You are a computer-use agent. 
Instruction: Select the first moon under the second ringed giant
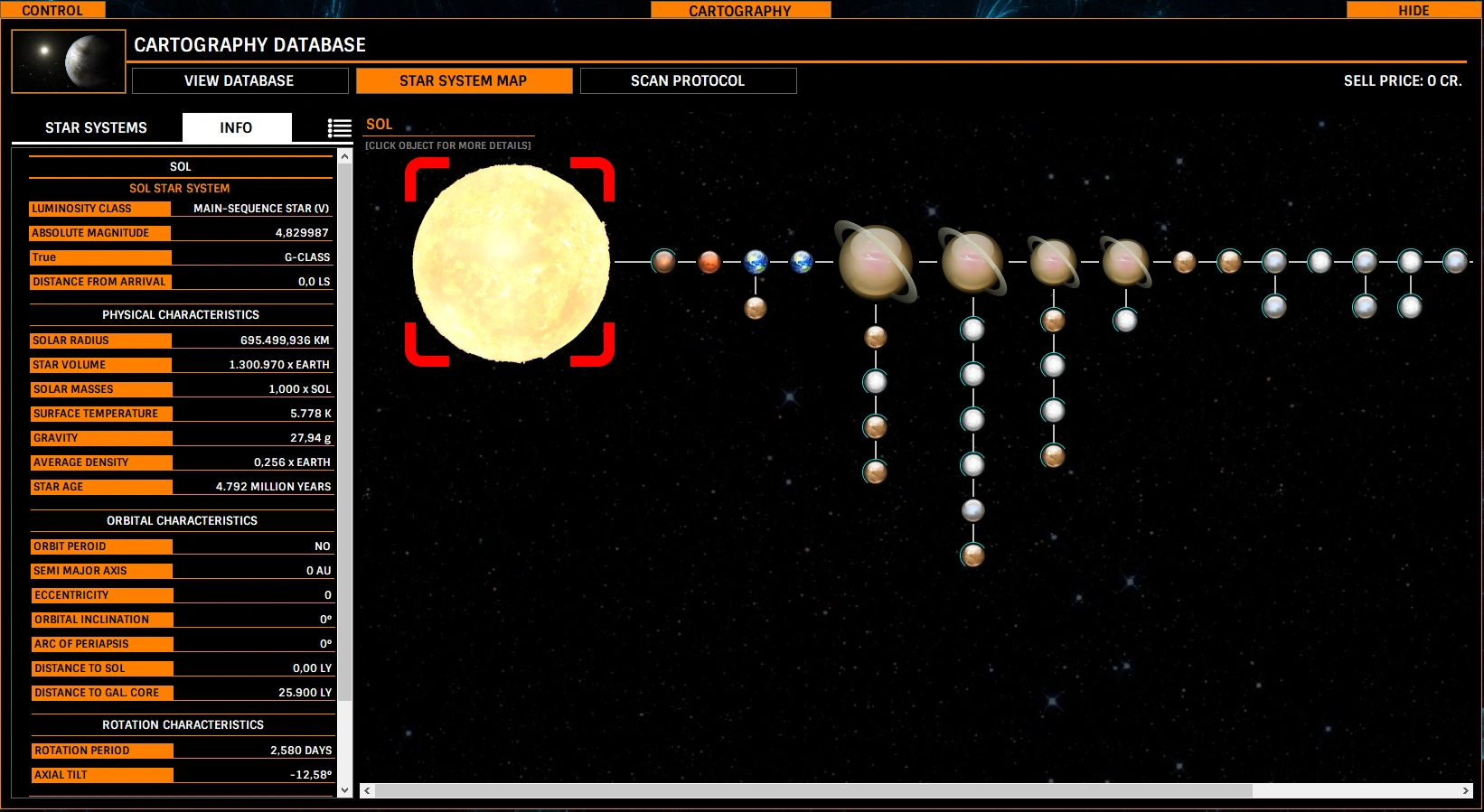tap(972, 329)
